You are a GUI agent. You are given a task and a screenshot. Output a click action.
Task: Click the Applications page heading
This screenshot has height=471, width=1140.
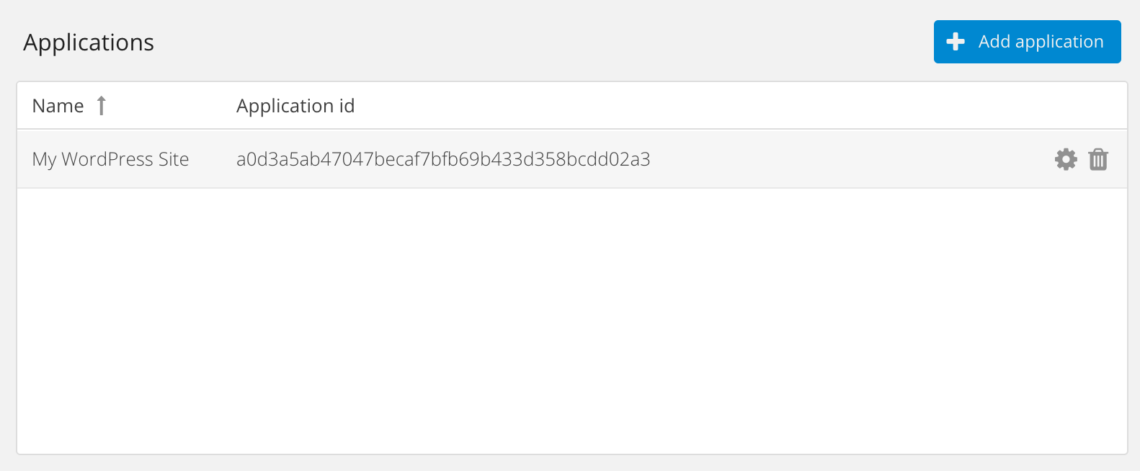click(x=88, y=42)
